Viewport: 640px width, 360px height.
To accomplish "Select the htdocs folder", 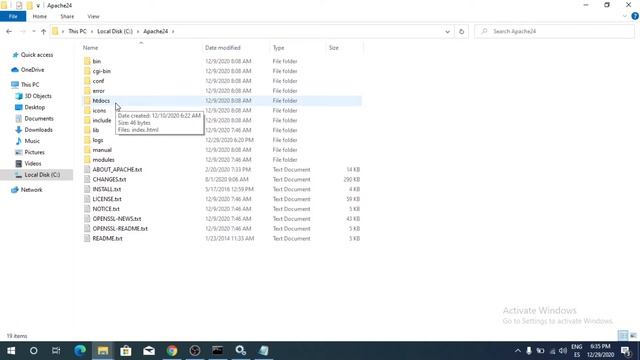I will (222, 100).
